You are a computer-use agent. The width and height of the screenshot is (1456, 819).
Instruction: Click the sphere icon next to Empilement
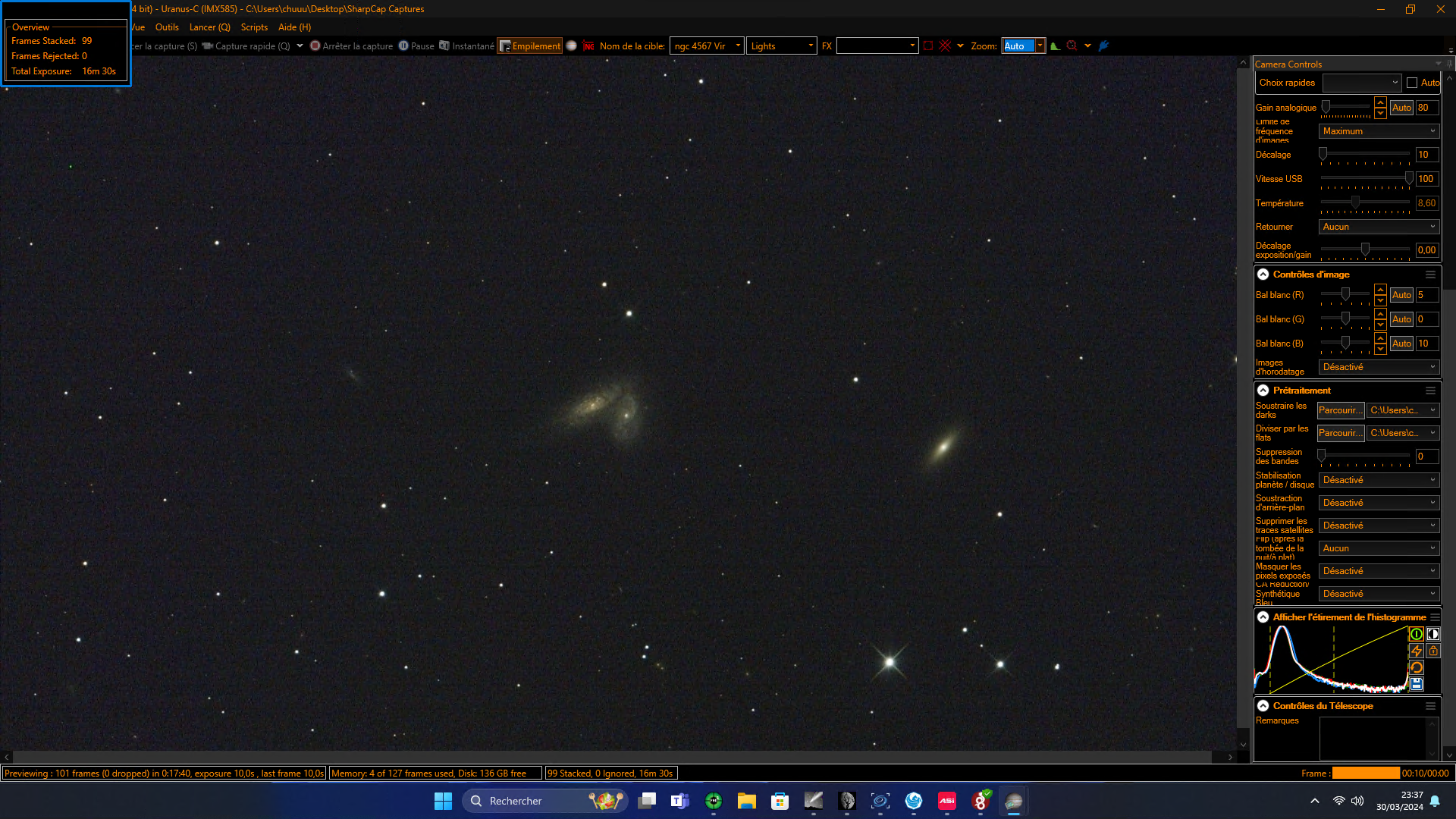[572, 46]
